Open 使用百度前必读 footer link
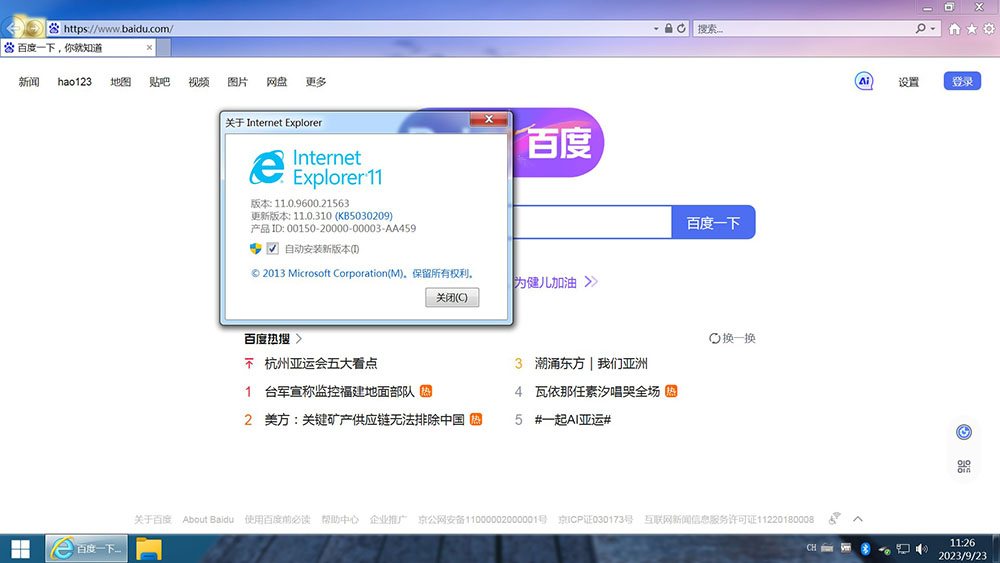 277,520
